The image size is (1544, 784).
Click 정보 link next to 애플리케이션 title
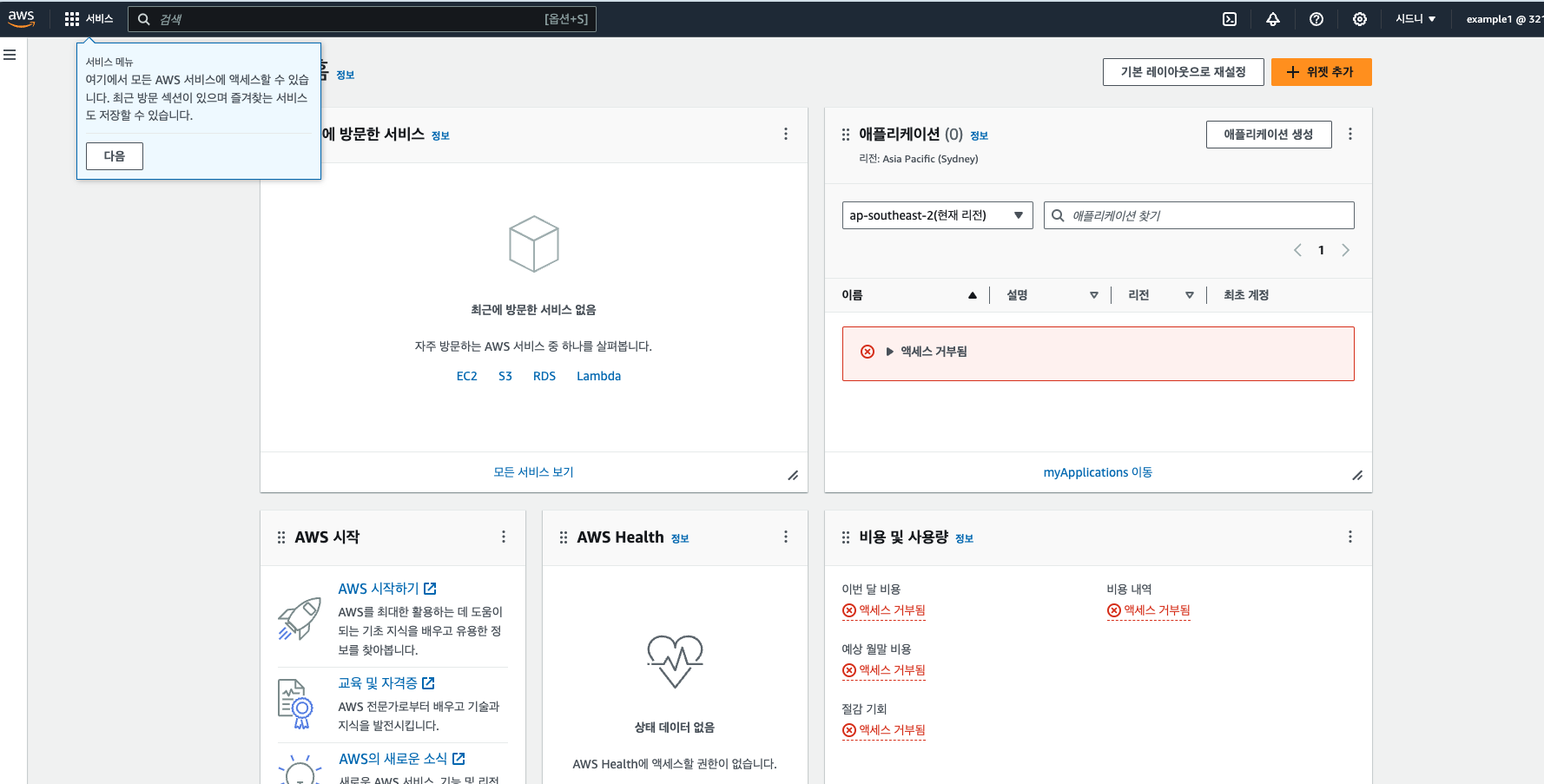click(979, 135)
